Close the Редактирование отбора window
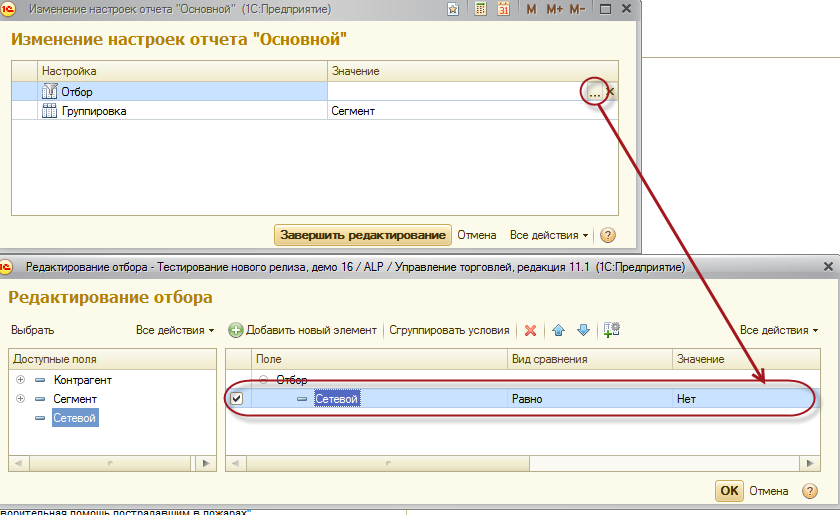The image size is (840, 515). (x=828, y=266)
